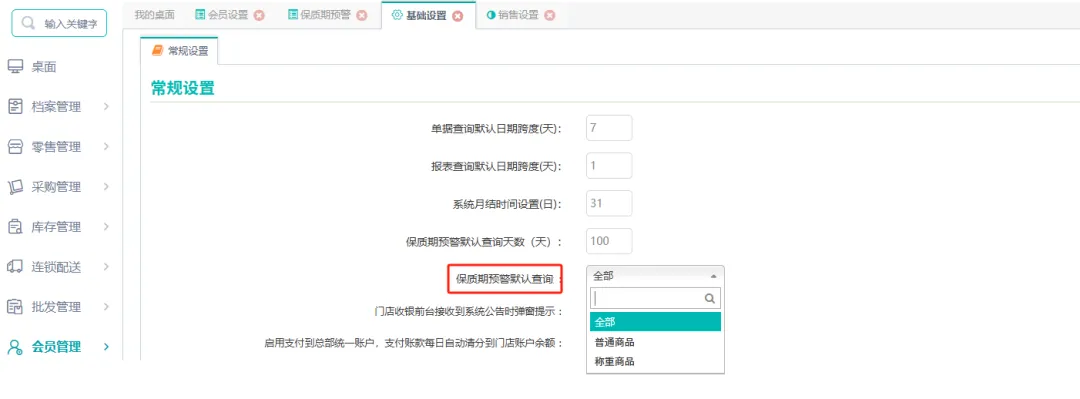The width and height of the screenshot is (1080, 399).
Task: Click the magnifier icon in keyword search
Action: [x=28, y=23]
